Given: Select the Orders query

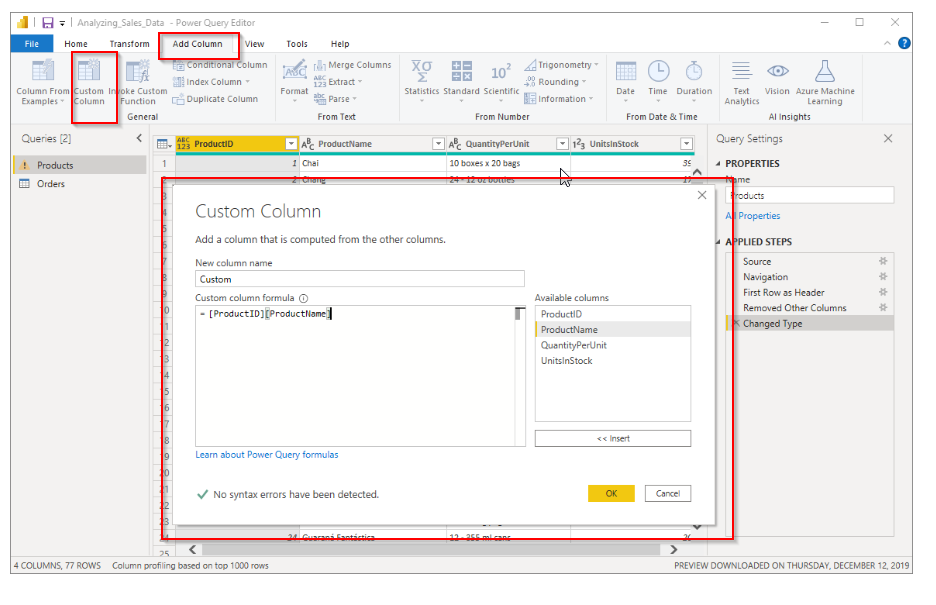Looking at the screenshot, I should click(x=80, y=184).
